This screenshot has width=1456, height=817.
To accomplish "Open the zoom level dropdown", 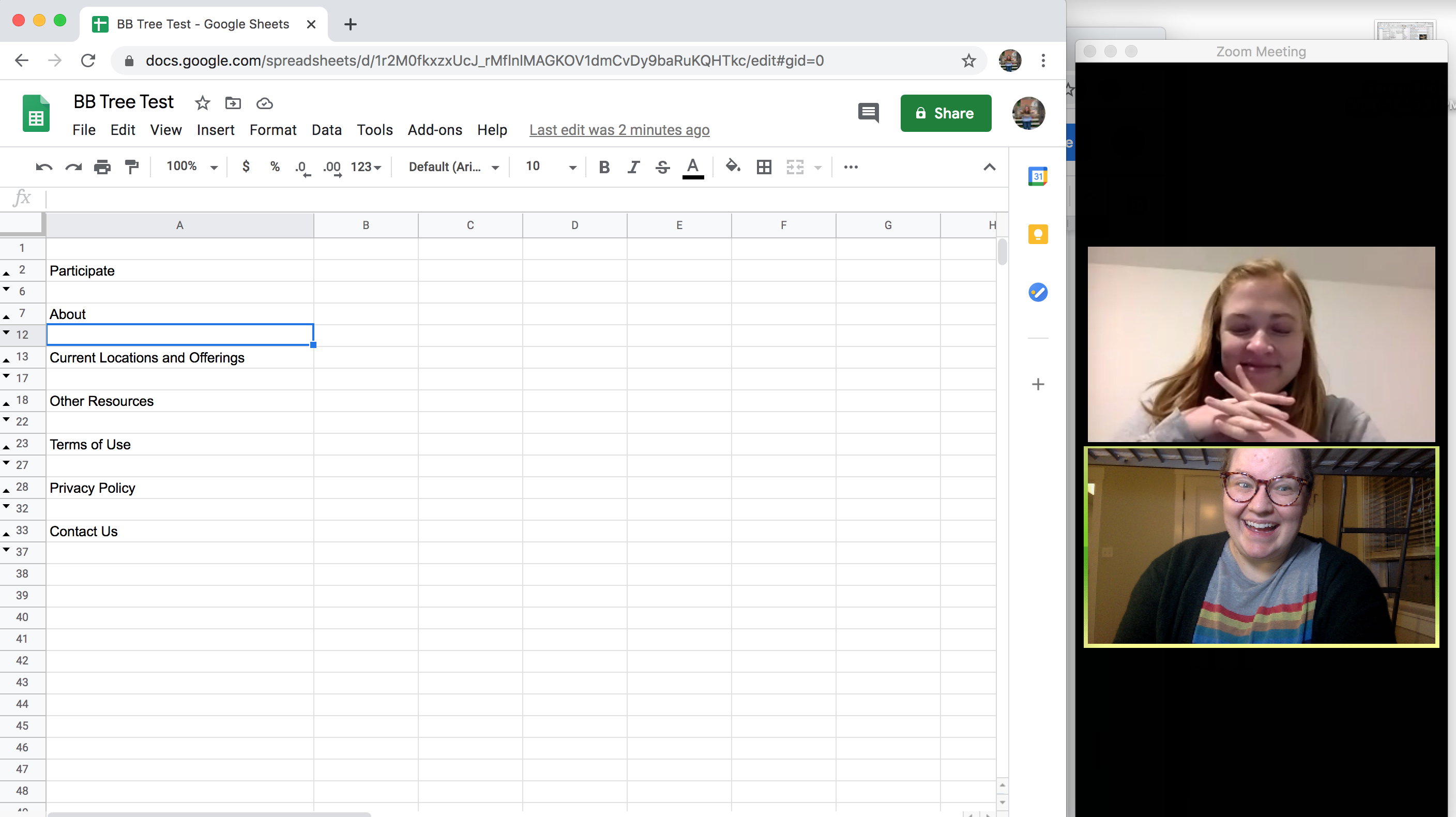I will click(190, 166).
